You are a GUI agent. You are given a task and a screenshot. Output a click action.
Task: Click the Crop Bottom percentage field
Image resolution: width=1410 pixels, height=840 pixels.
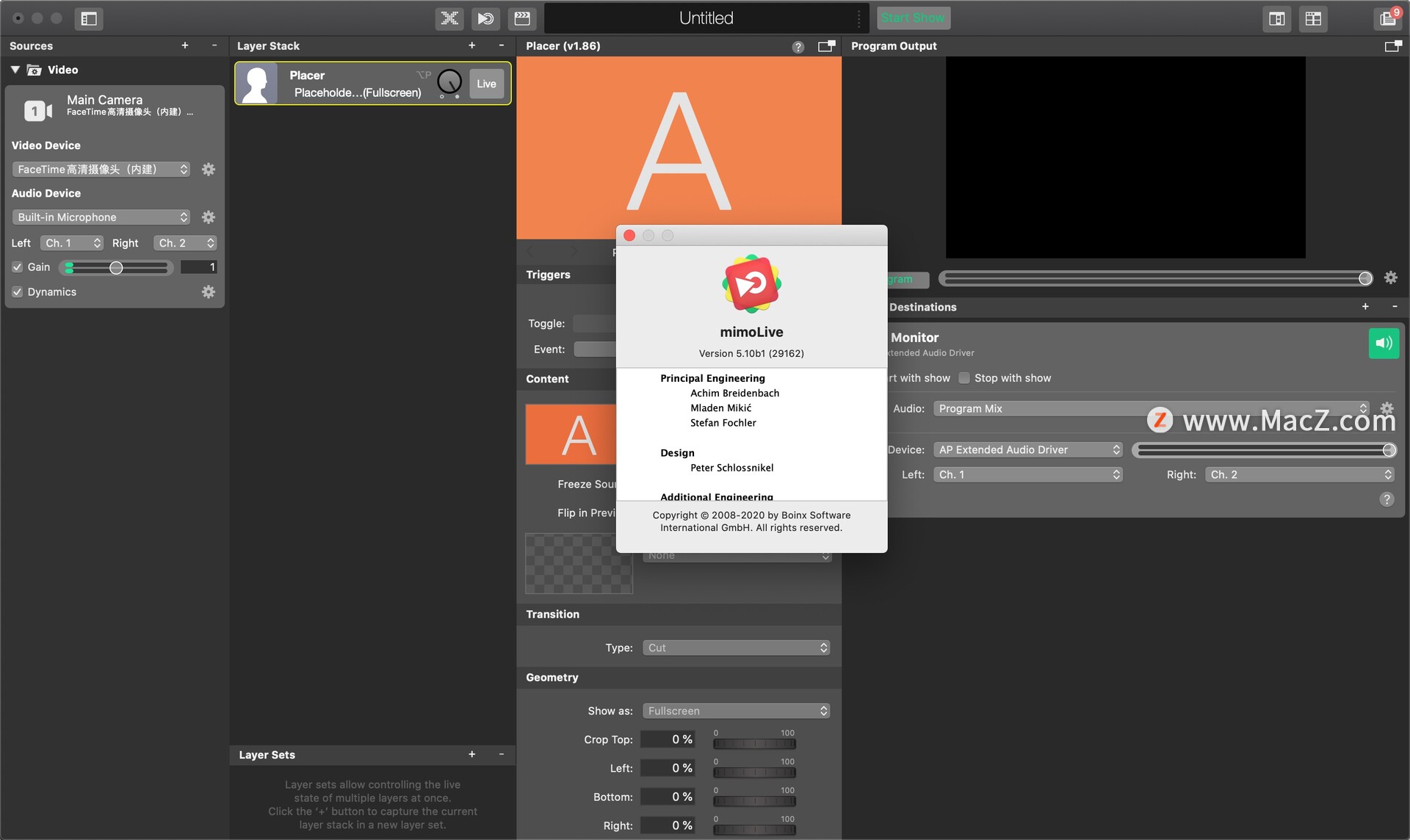[667, 797]
